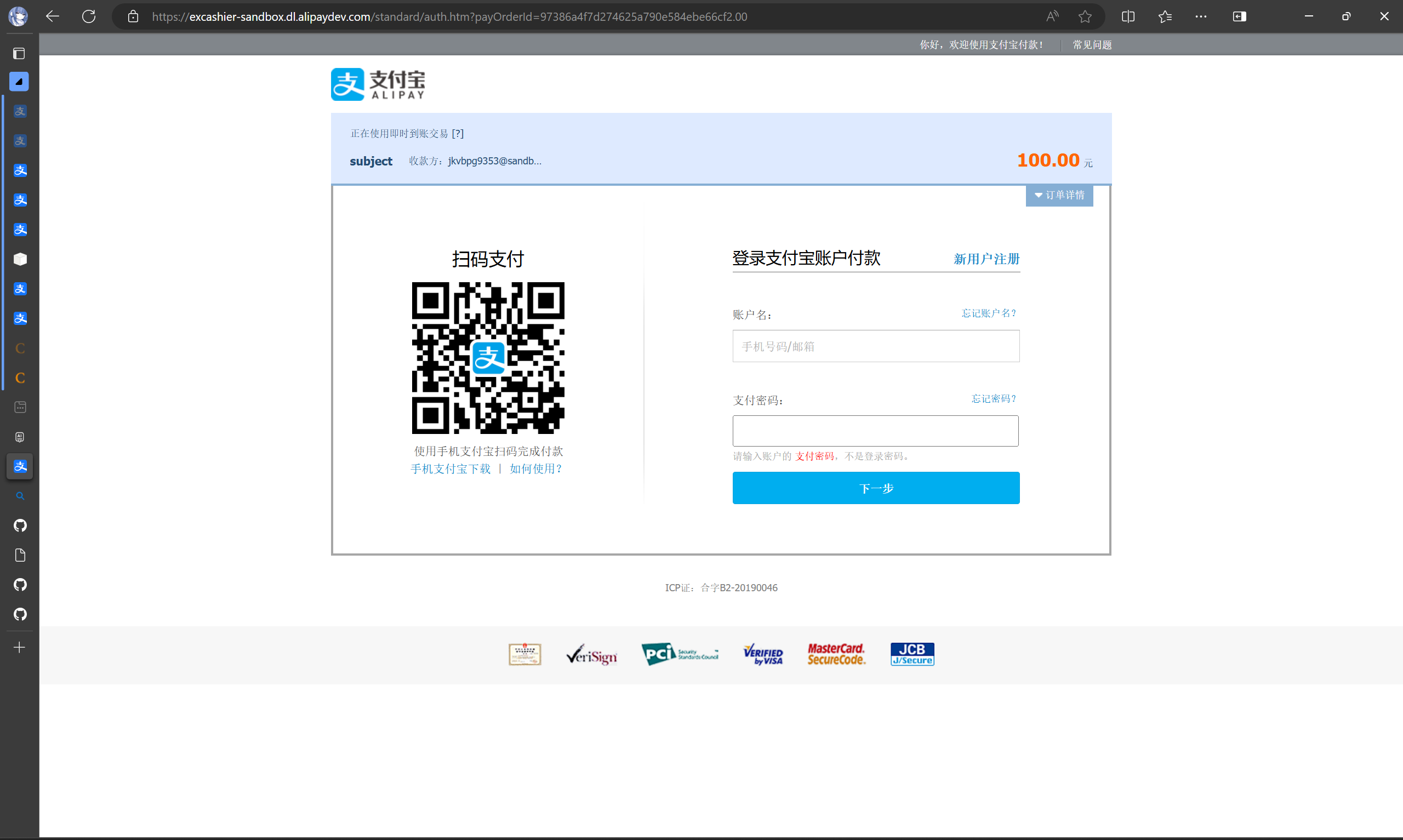Open the vertical tabs panel in the sidebar
1403x840 pixels.
click(19, 53)
